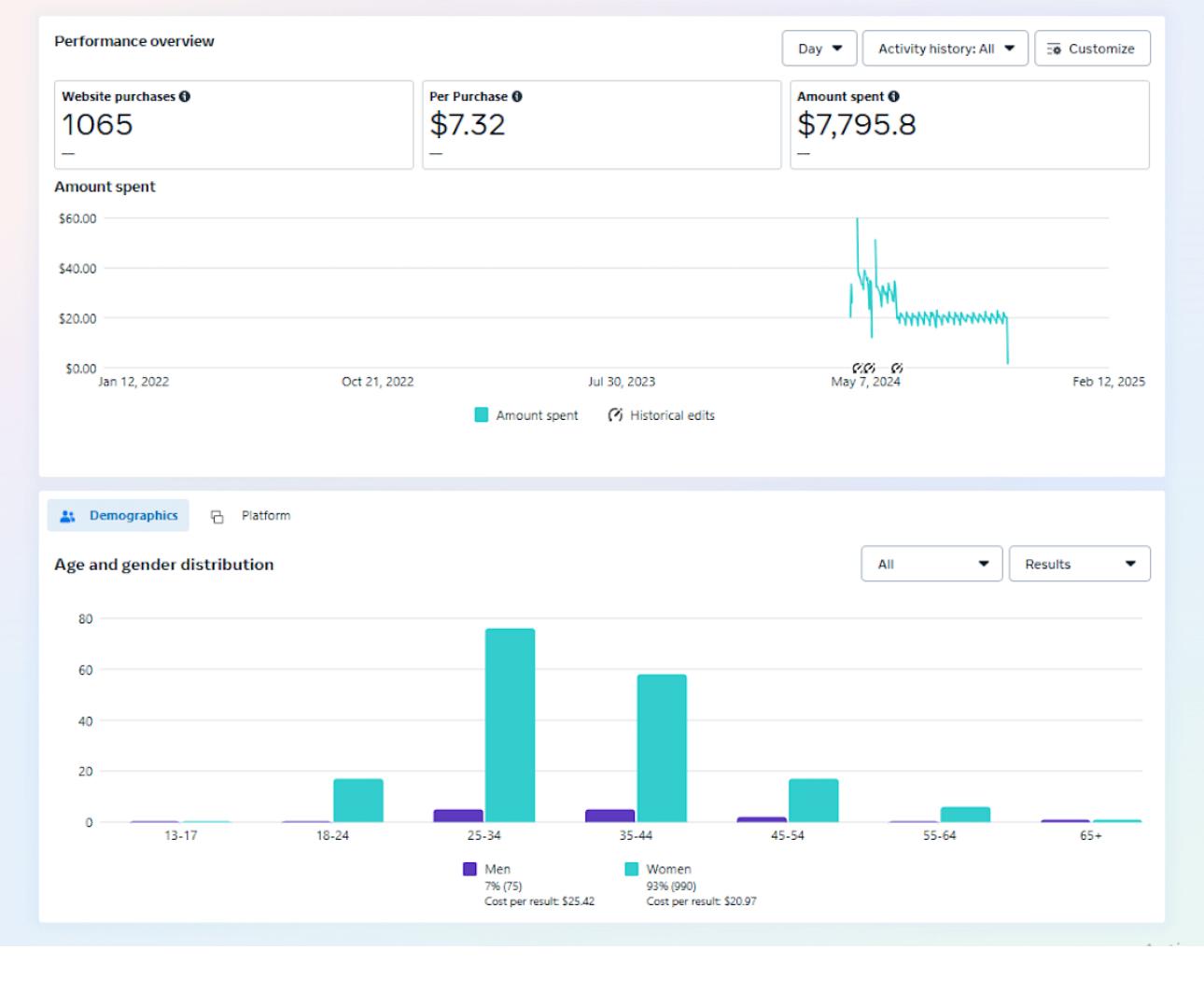Select the Women bar for ages 35-44
Viewport: 1204px width, 992px height.
pos(662,748)
